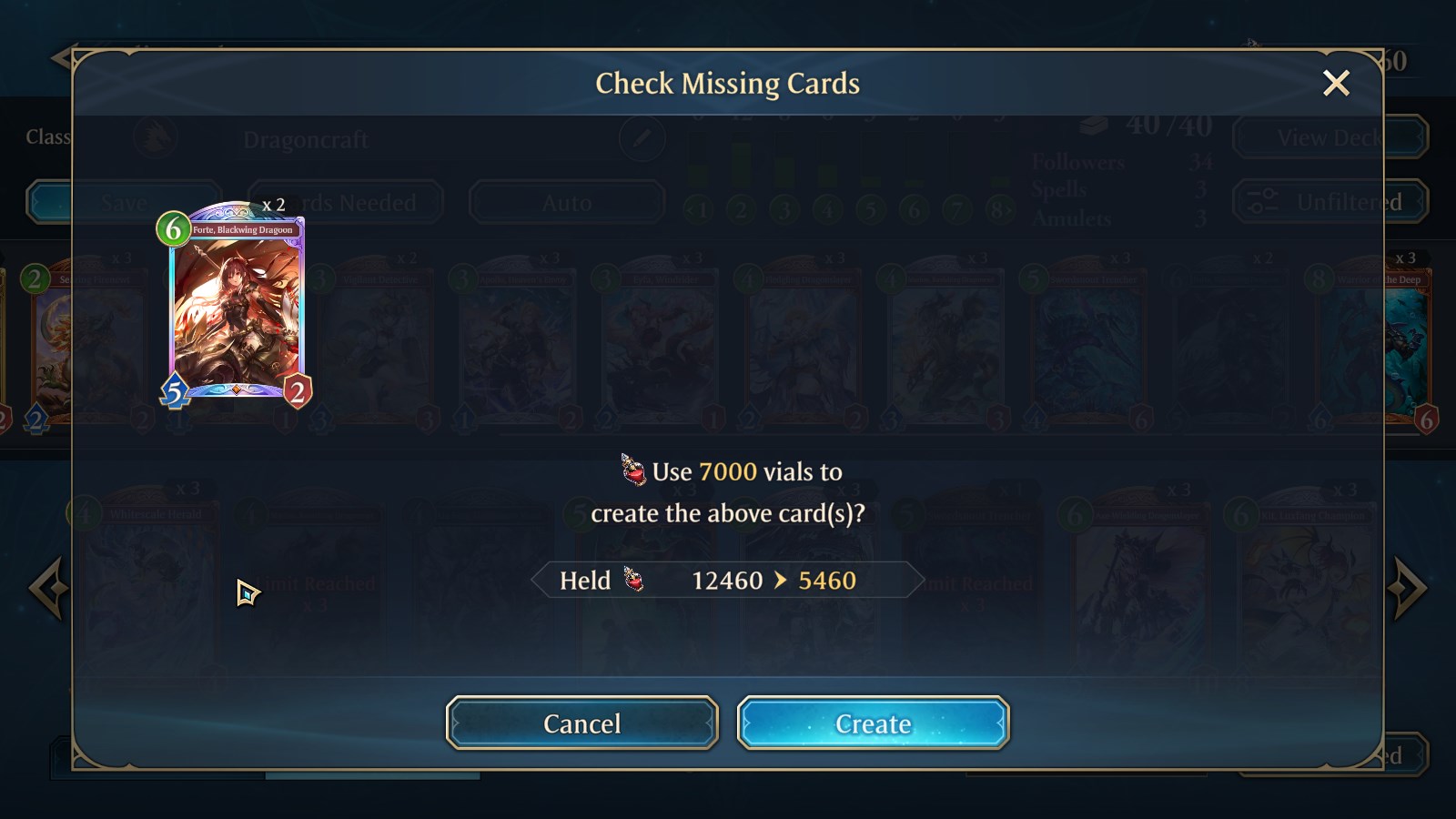Viewport: 1456px width, 819px height.
Task: Select the Auto deck-building option
Action: [x=566, y=202]
